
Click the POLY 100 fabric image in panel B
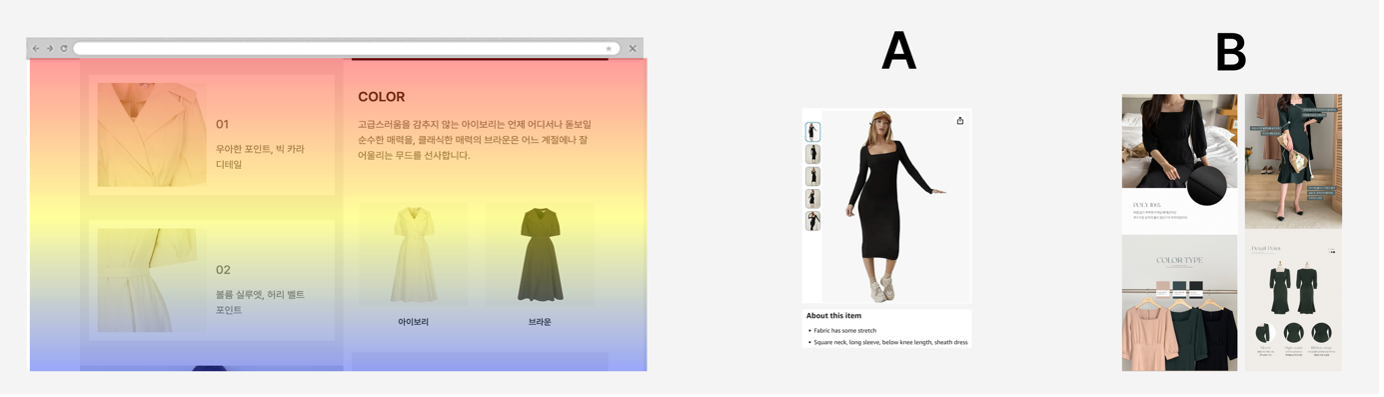point(1179,164)
